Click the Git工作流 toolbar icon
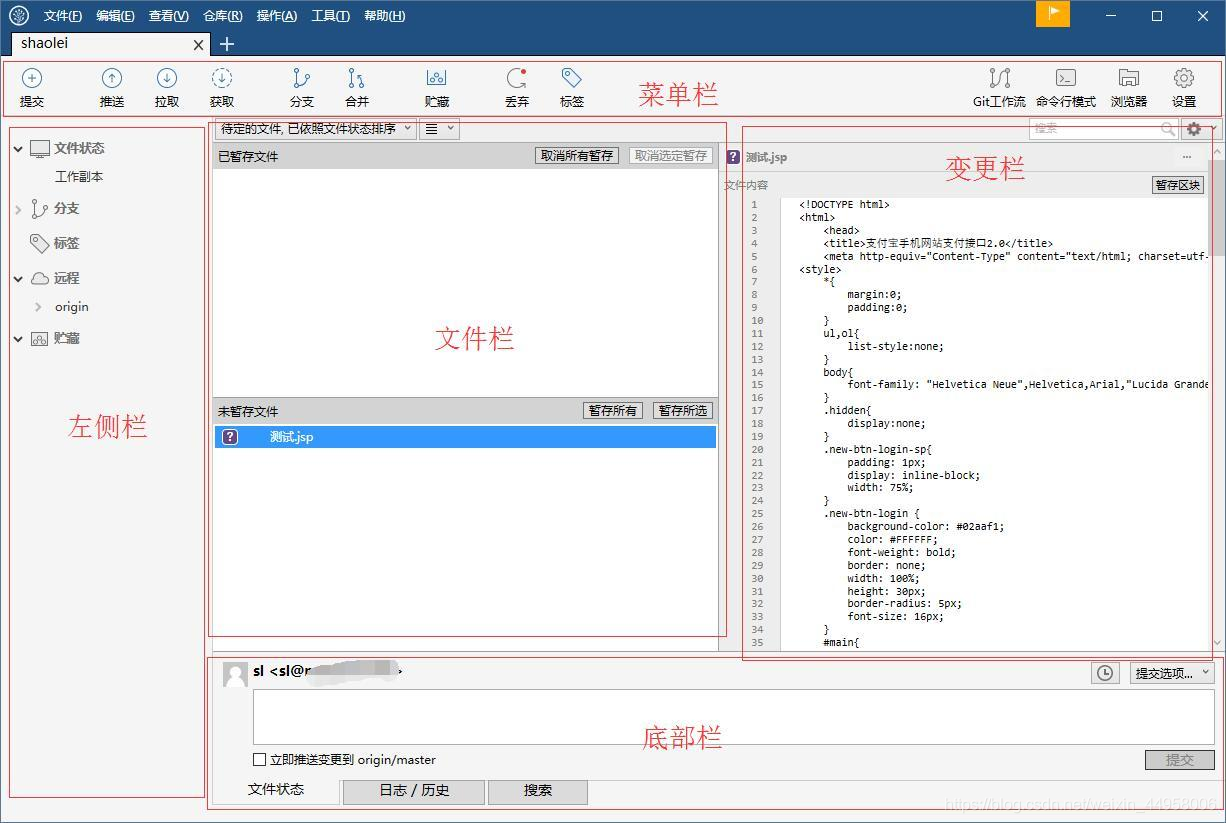This screenshot has width=1226, height=823. [x=999, y=79]
